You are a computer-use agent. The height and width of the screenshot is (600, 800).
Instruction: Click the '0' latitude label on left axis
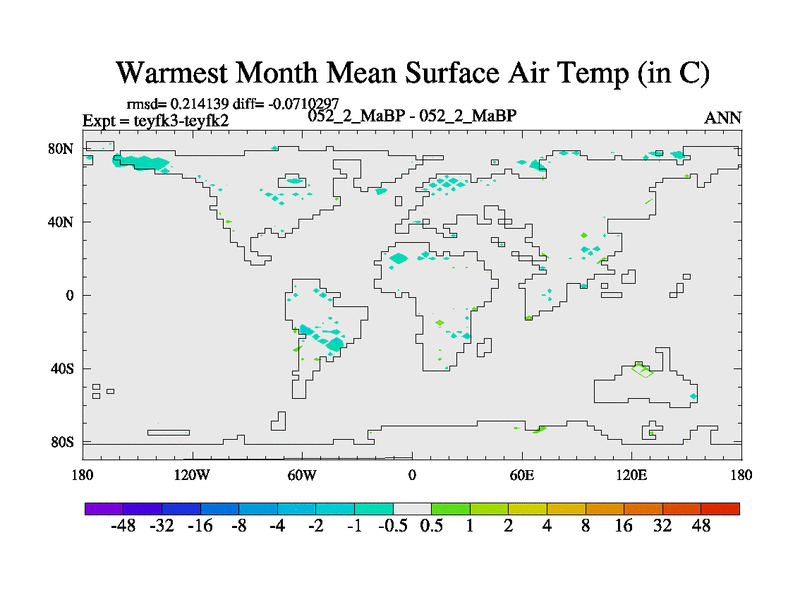(70, 295)
